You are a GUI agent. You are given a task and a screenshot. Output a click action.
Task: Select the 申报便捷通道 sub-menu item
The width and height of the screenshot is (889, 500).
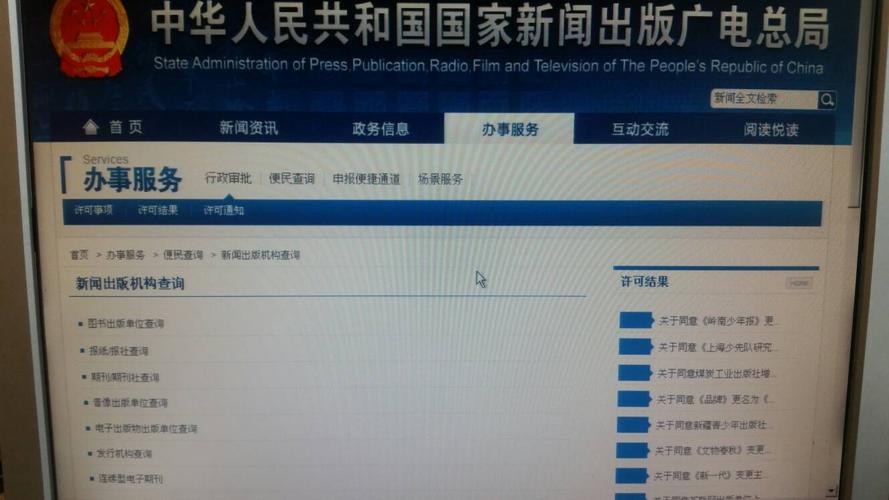(366, 179)
